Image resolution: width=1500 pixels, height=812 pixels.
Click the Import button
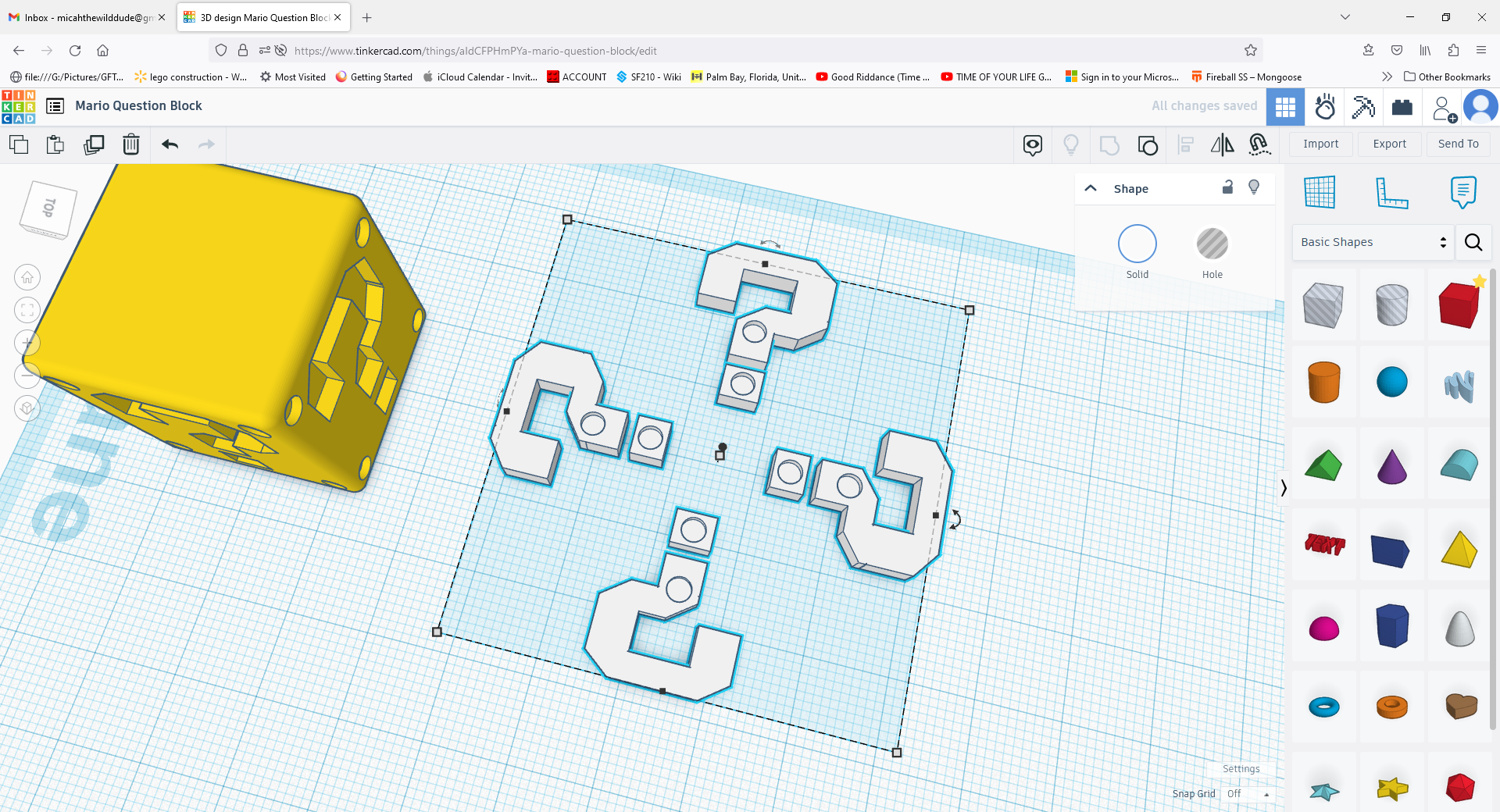pyautogui.click(x=1320, y=144)
